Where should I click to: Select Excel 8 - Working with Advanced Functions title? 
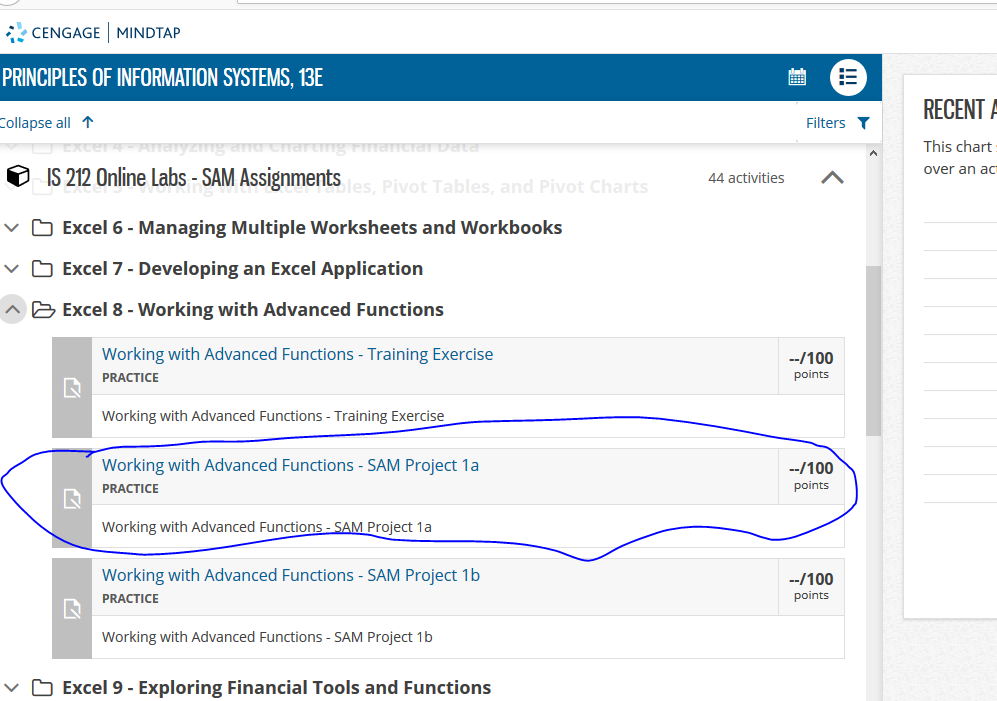pyautogui.click(x=253, y=310)
